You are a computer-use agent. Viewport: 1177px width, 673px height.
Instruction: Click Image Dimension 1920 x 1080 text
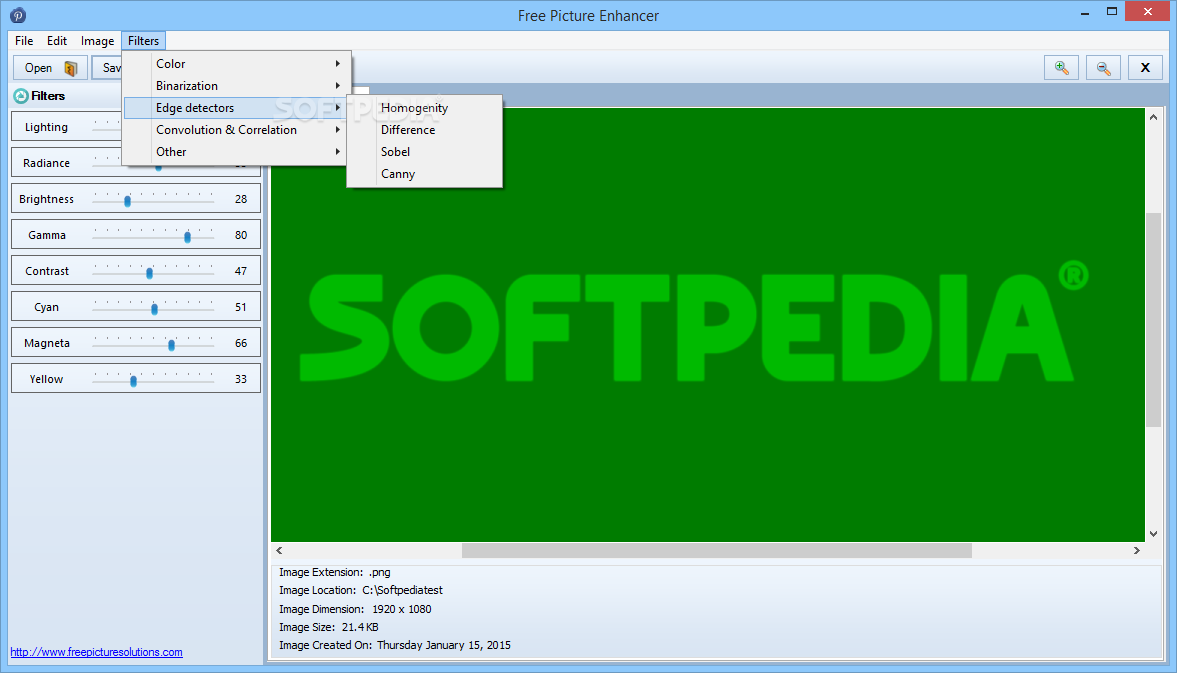point(355,609)
